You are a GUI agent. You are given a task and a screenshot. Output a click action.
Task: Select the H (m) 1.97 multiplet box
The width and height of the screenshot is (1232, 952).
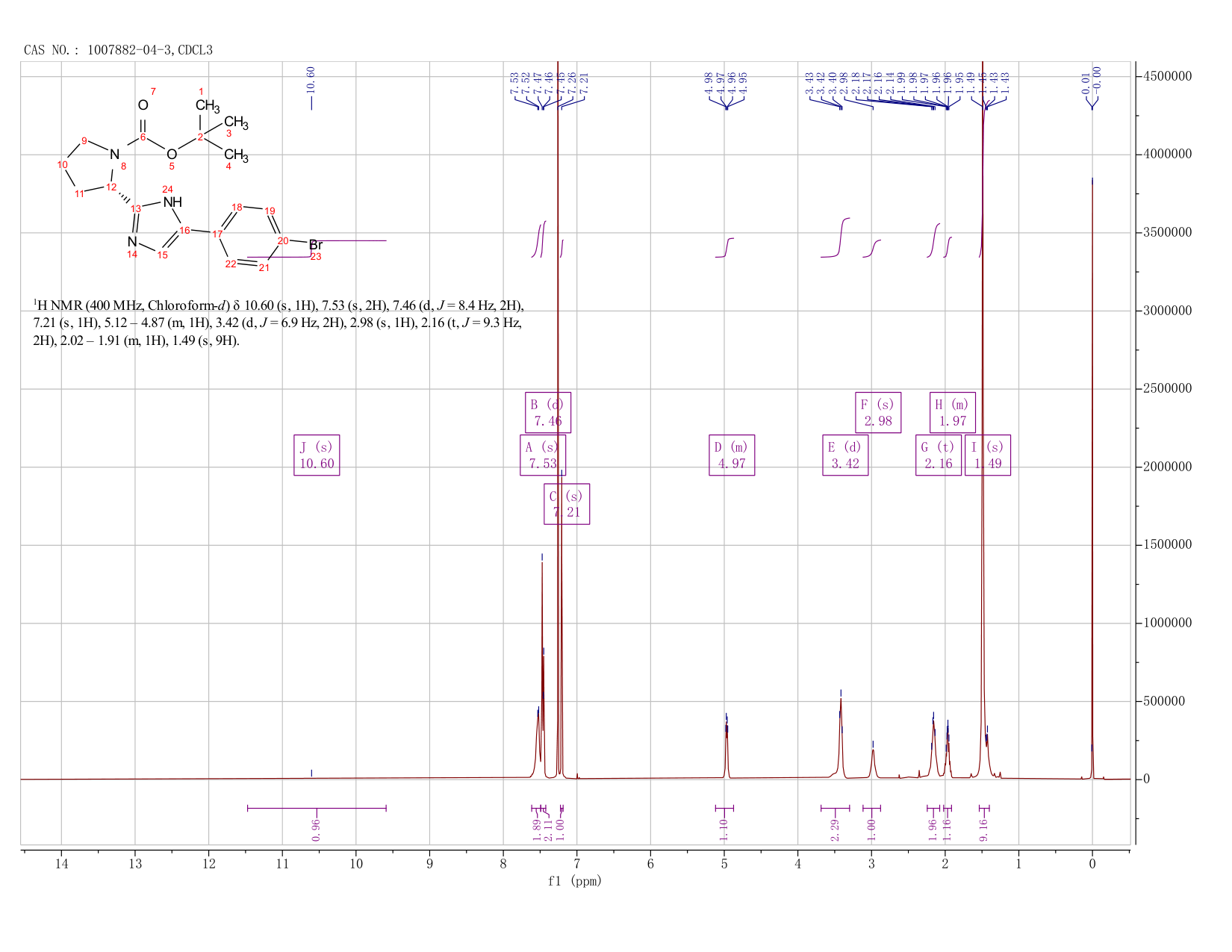click(953, 412)
